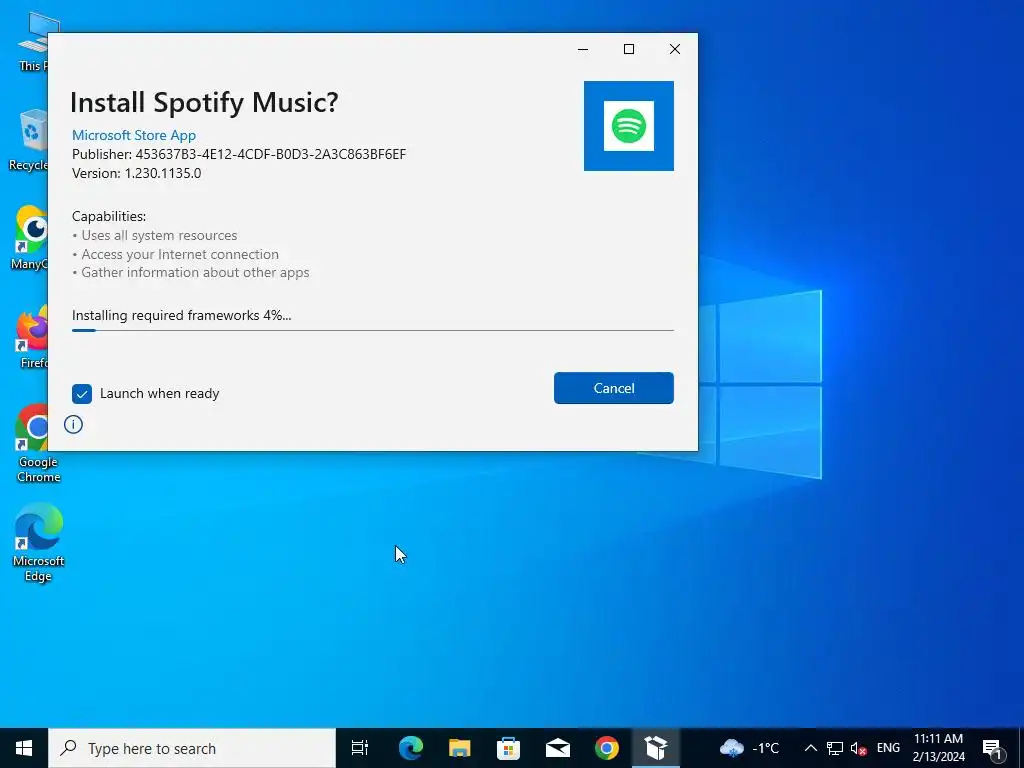Open weather widget showing -1°C
The width and height of the screenshot is (1024, 768).
tap(749, 748)
